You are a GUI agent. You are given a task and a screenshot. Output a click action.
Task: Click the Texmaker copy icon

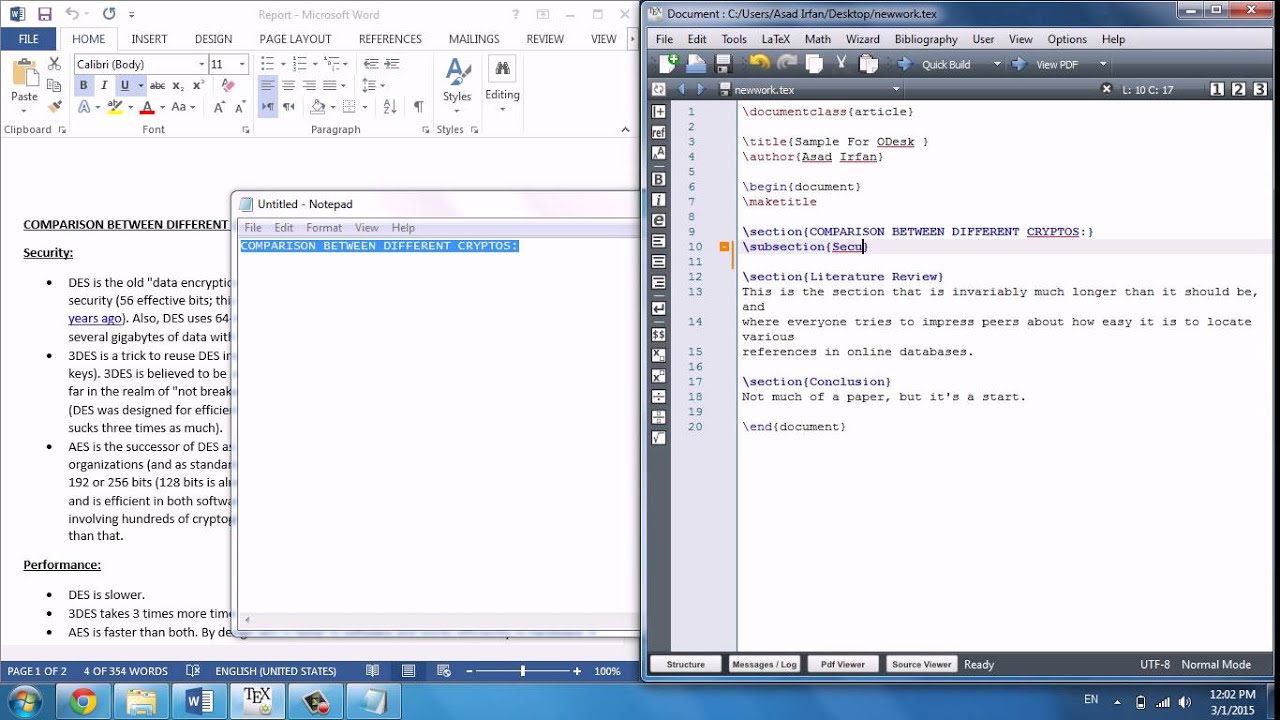(814, 63)
